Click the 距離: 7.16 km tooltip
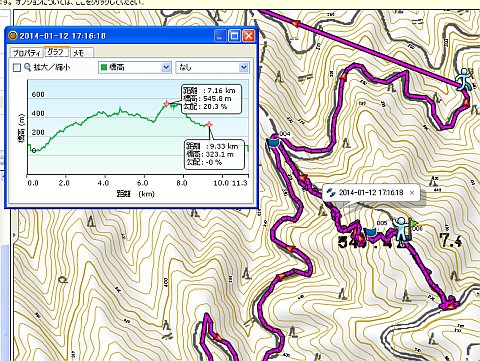 coord(211,99)
